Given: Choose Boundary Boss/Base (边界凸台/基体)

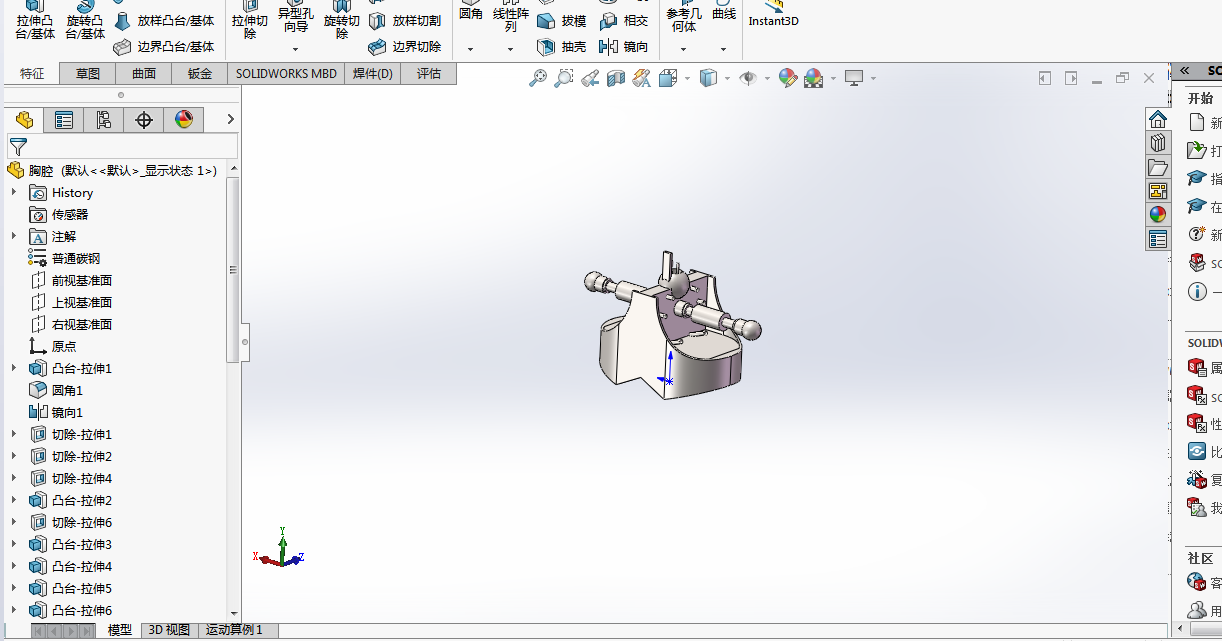Looking at the screenshot, I should 163,46.
